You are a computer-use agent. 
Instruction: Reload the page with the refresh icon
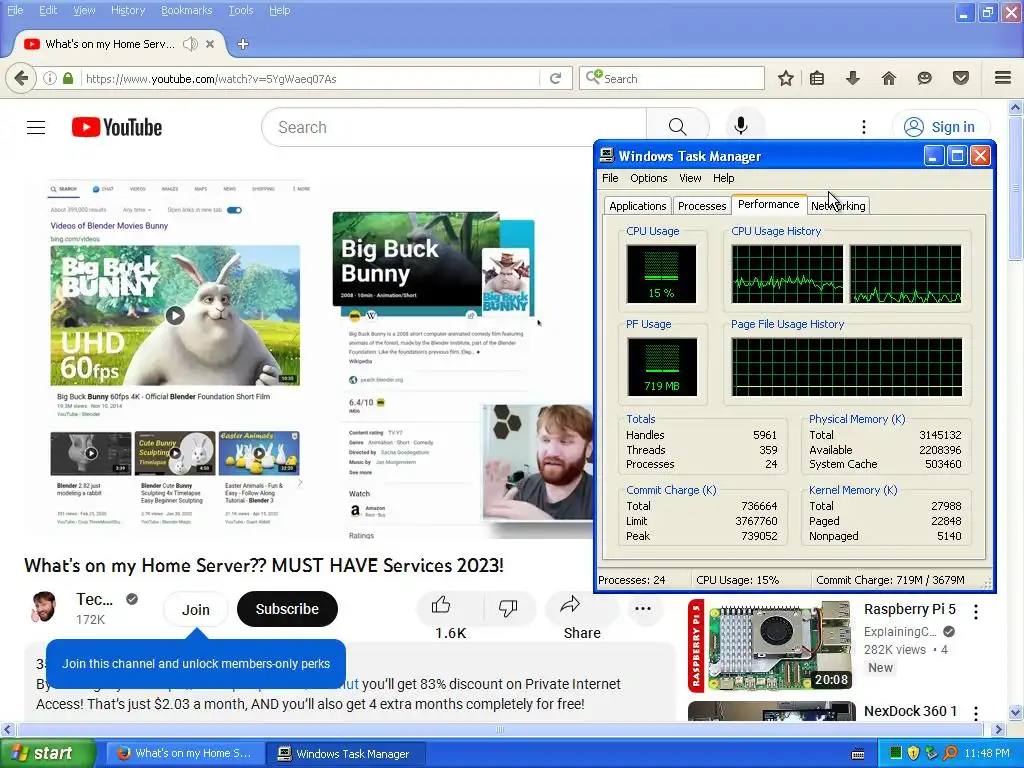pos(555,78)
